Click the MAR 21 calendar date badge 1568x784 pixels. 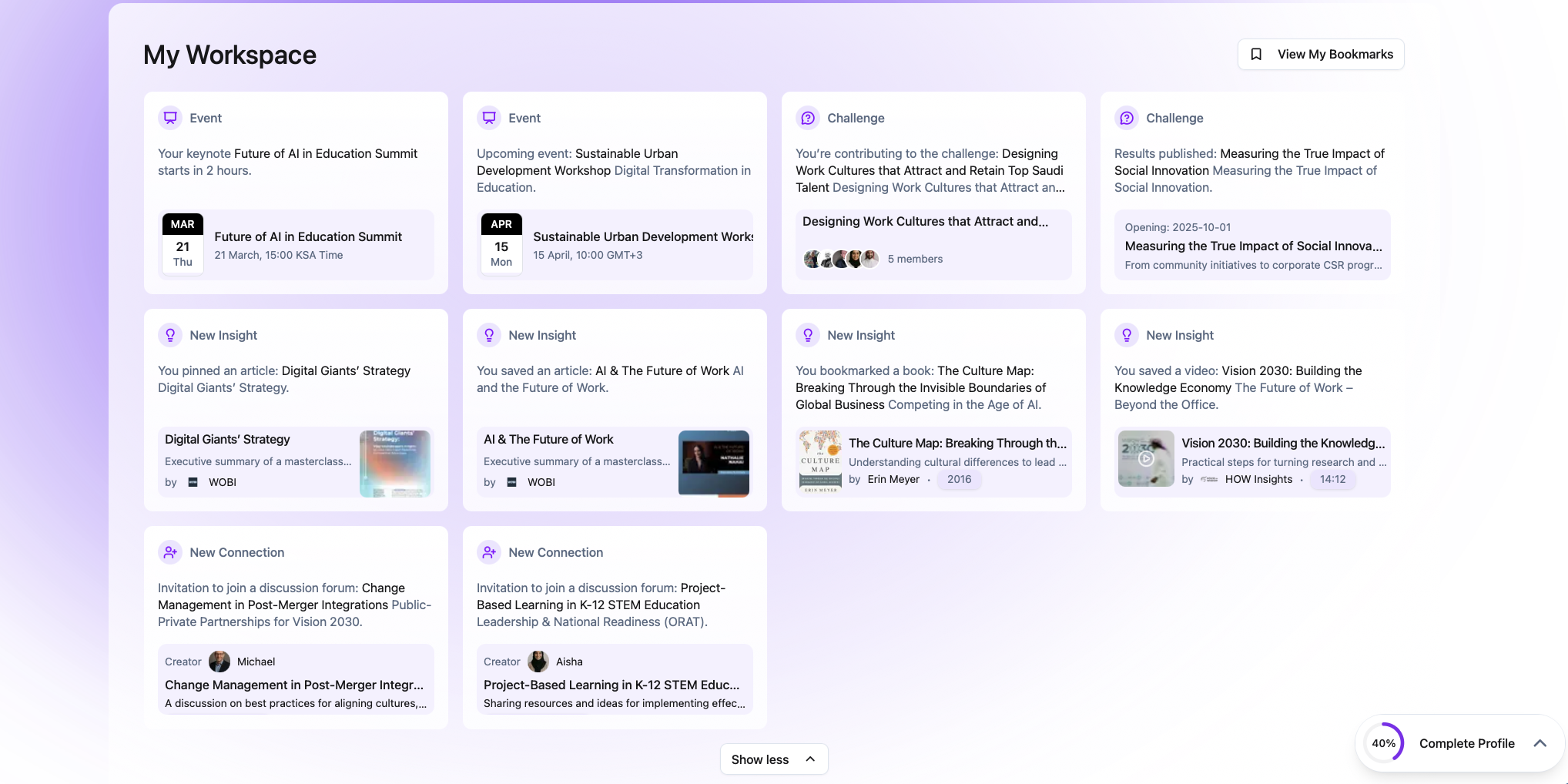coord(183,243)
